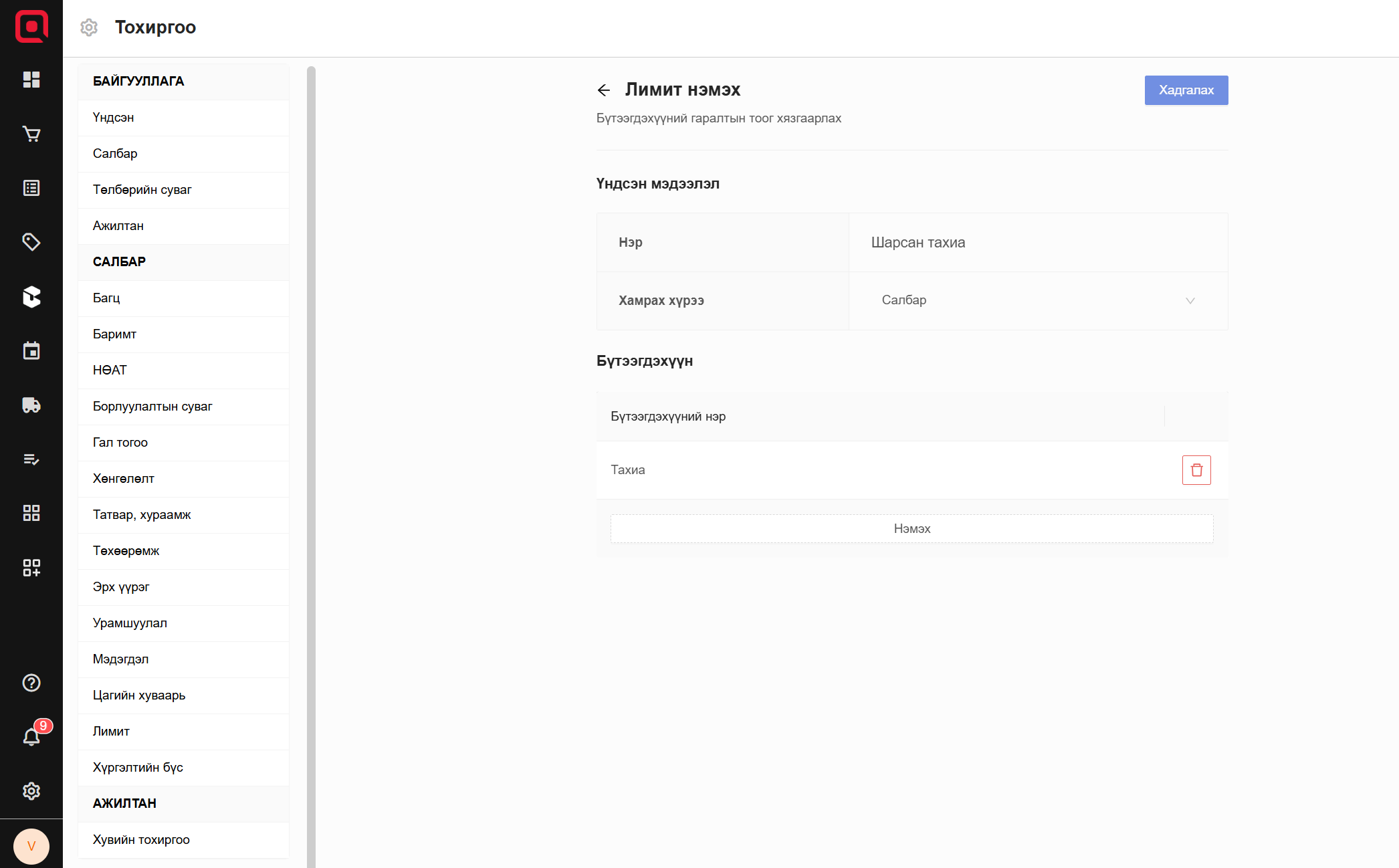Delete the Тахиа product row
This screenshot has height=868, width=1399.
click(1196, 470)
